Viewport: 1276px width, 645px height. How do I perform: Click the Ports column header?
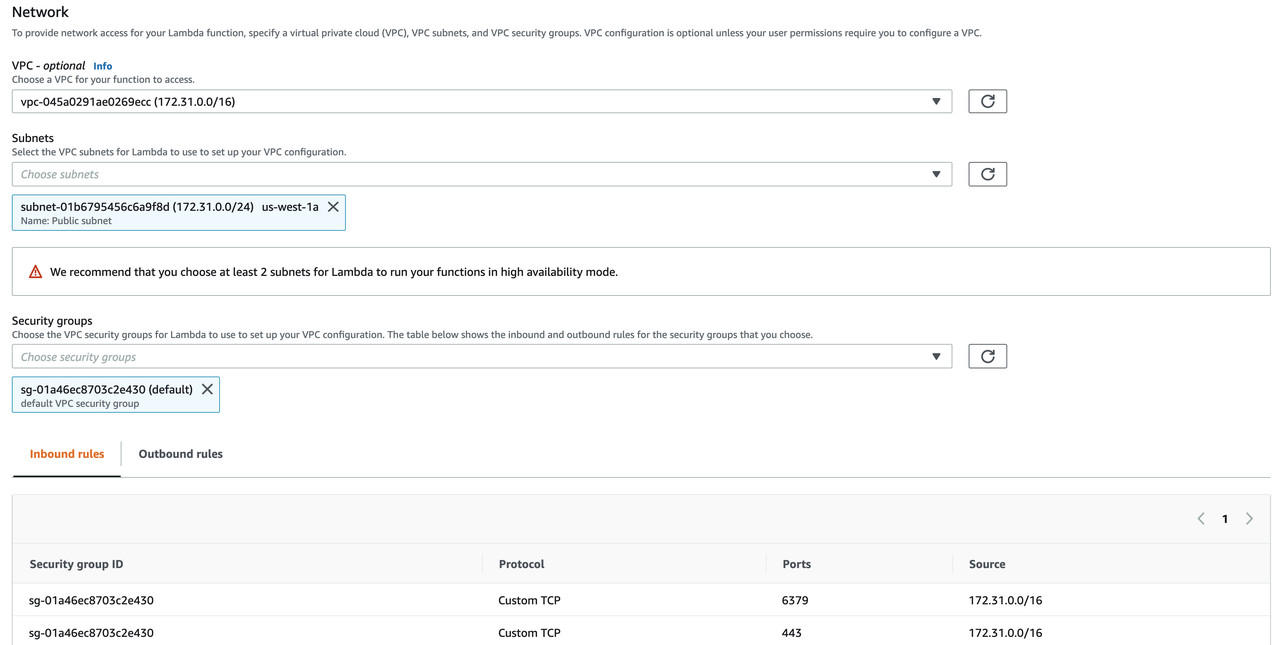(796, 563)
